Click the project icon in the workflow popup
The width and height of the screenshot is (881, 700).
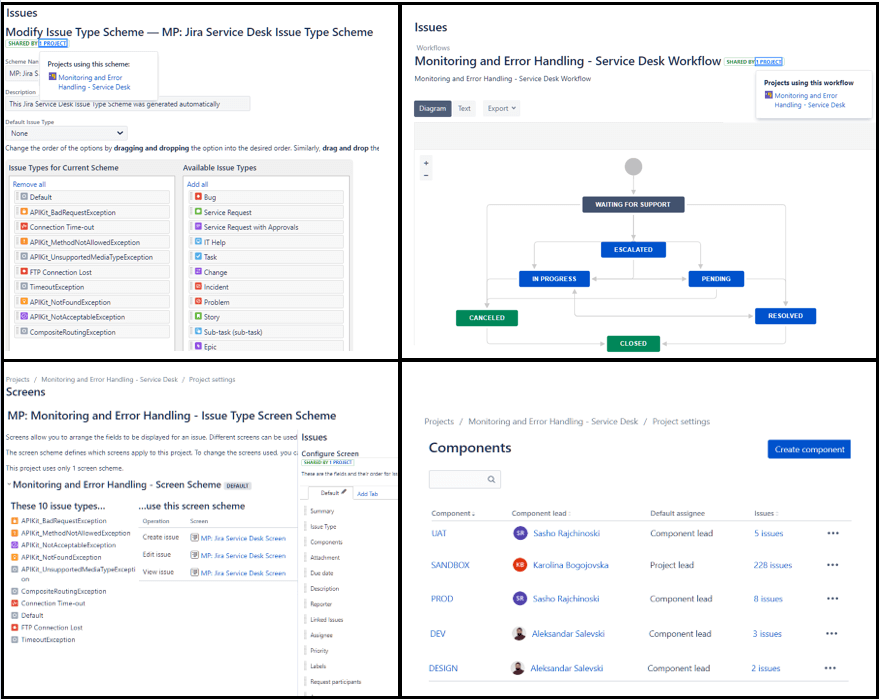(769, 95)
